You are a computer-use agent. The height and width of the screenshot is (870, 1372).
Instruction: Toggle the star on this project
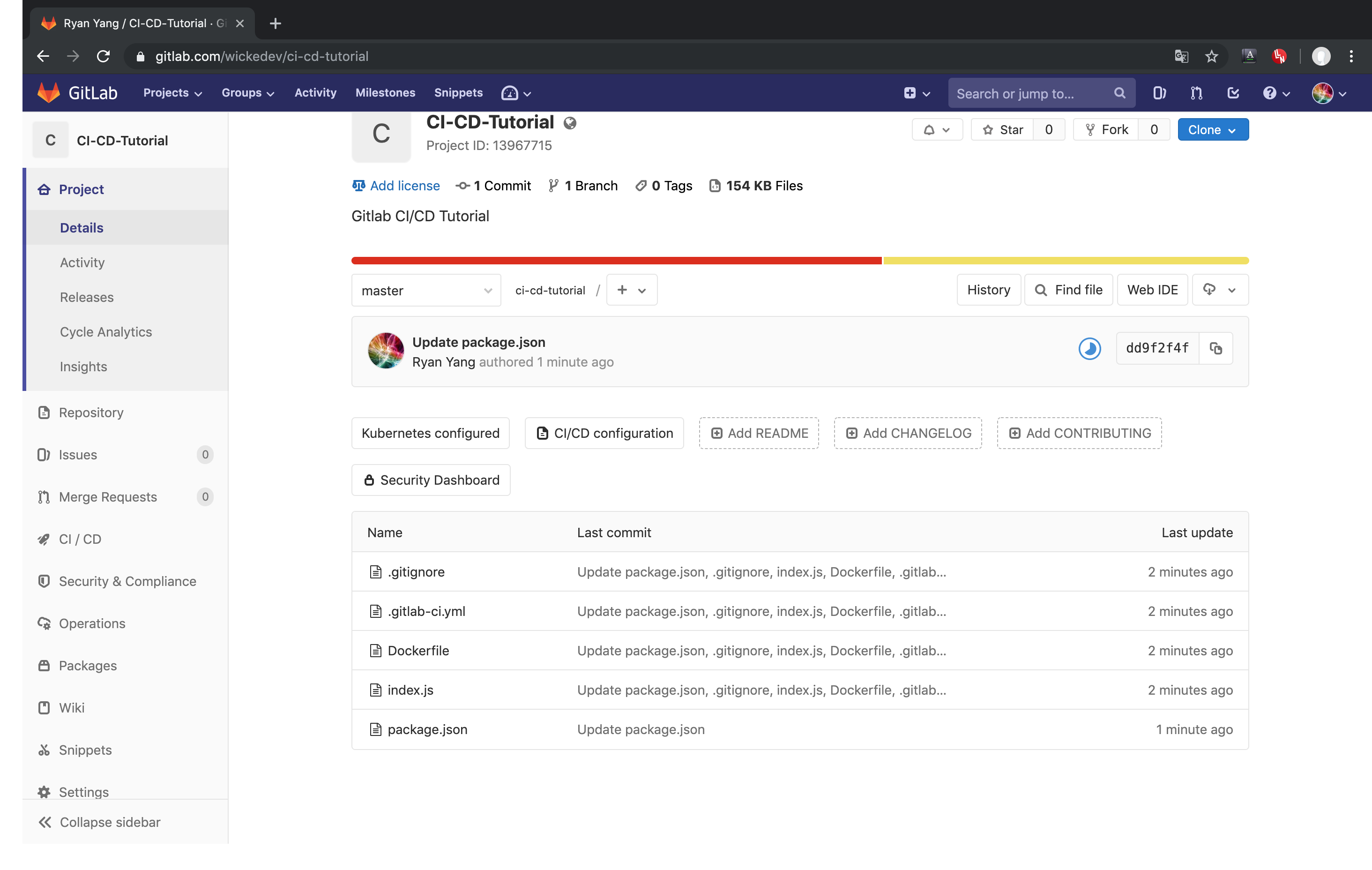(x=1003, y=129)
